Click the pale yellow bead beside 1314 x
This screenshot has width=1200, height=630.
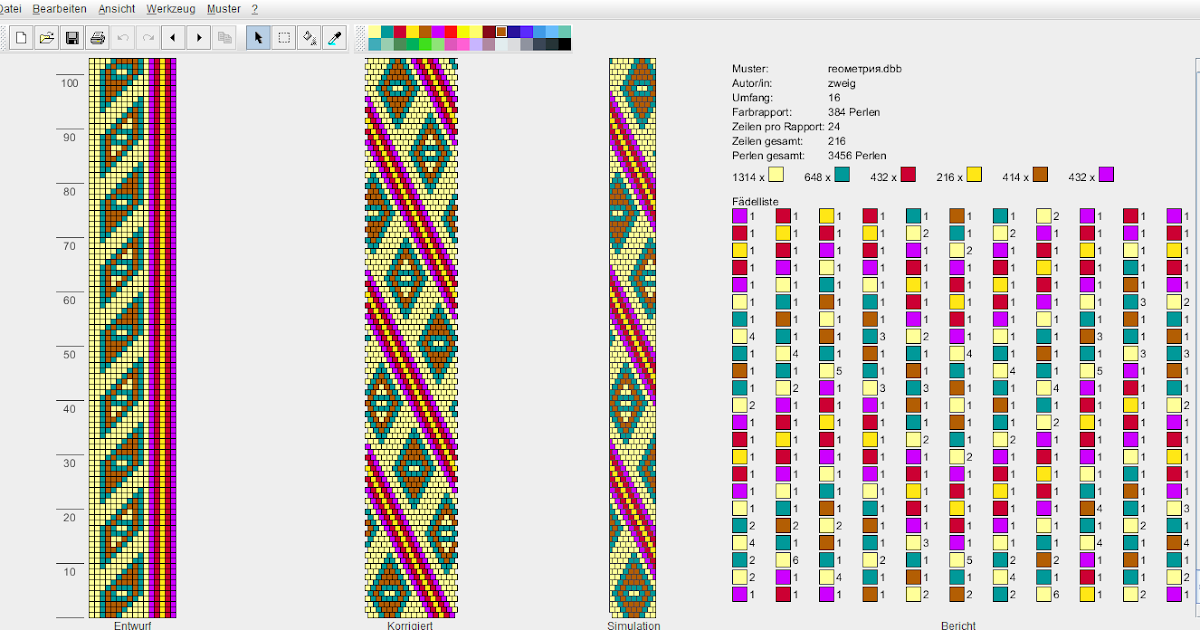(777, 175)
